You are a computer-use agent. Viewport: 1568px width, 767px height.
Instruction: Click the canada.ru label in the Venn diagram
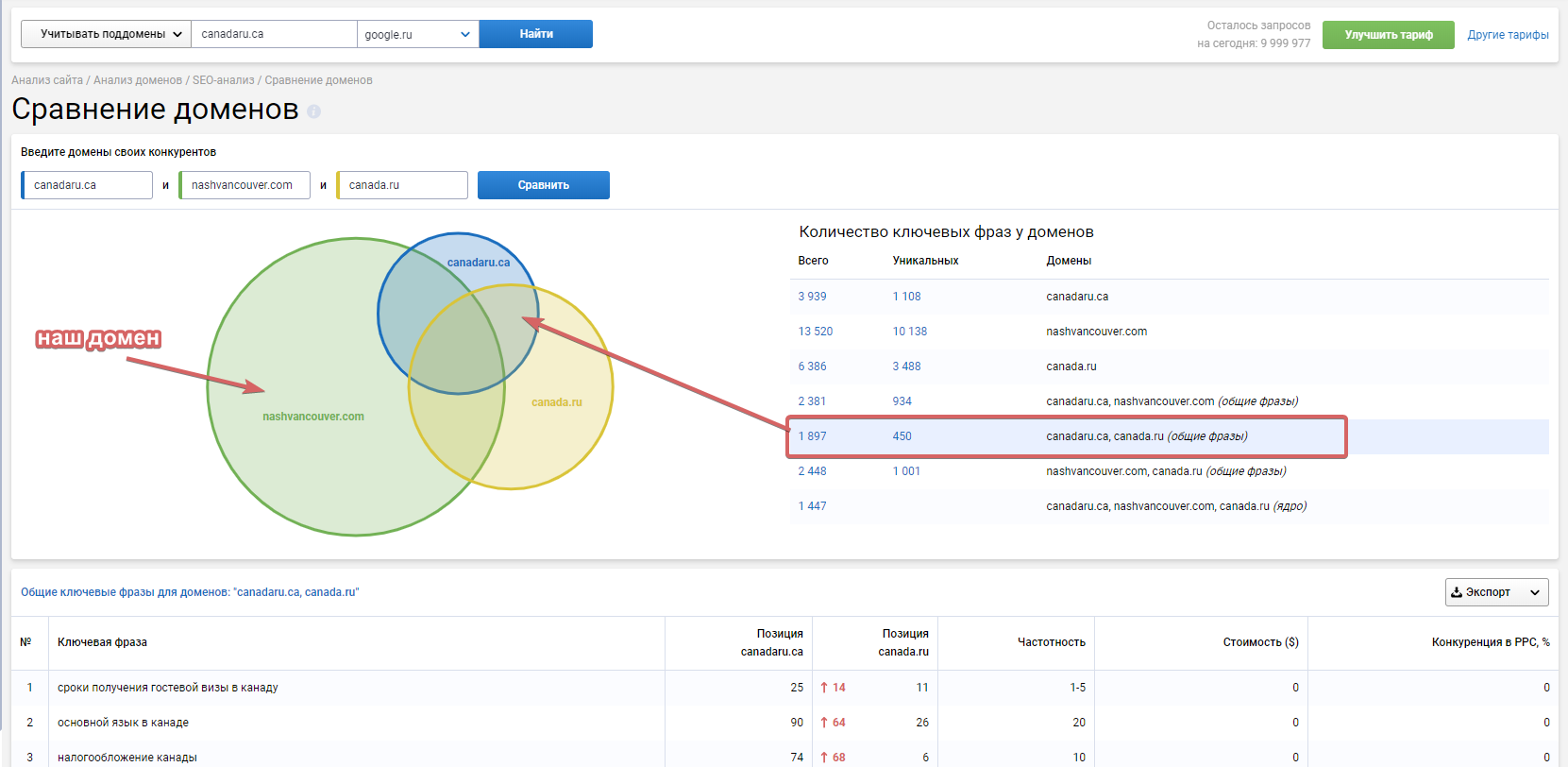click(x=557, y=402)
